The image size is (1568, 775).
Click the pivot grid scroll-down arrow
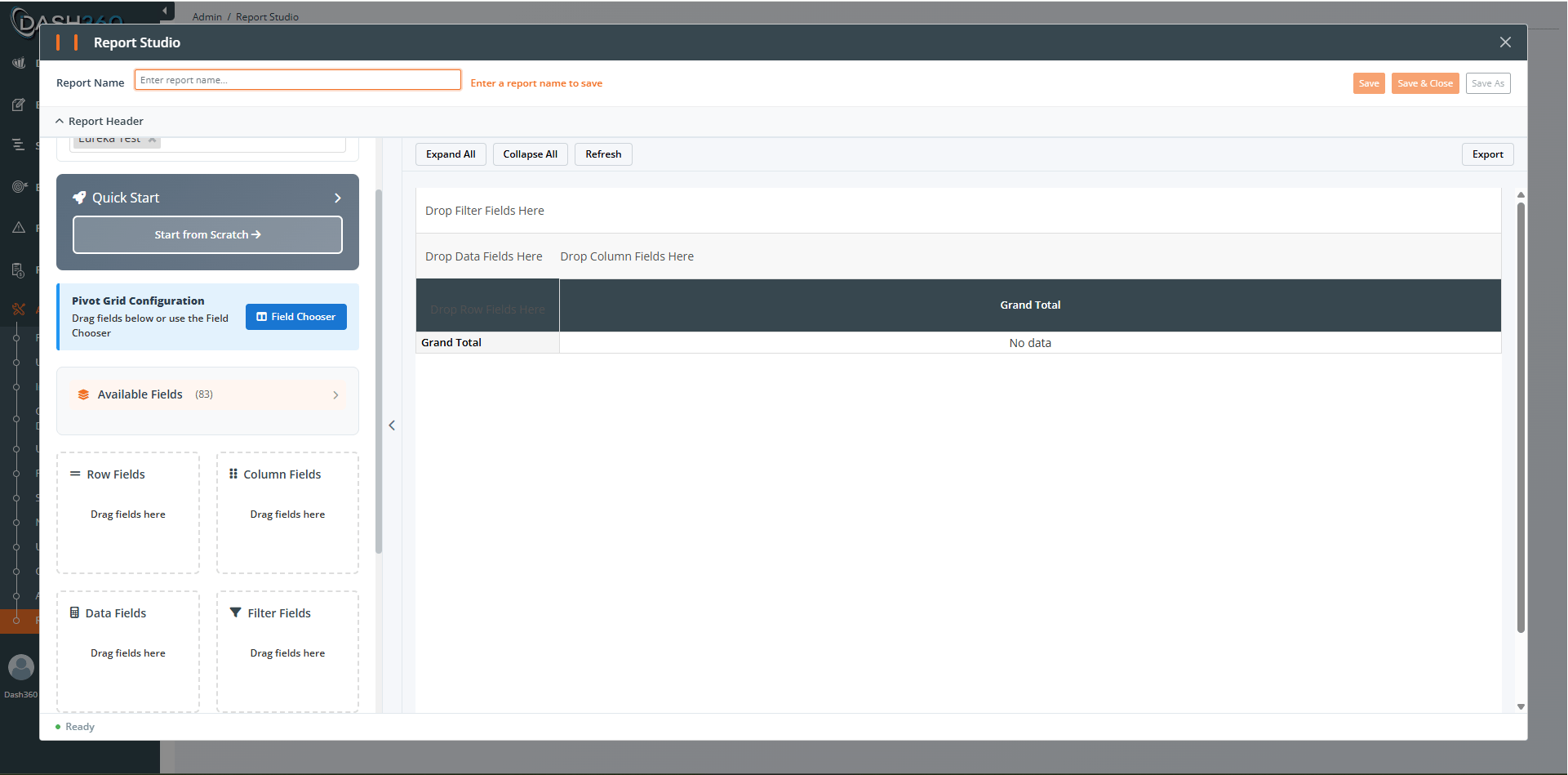coord(1521,707)
